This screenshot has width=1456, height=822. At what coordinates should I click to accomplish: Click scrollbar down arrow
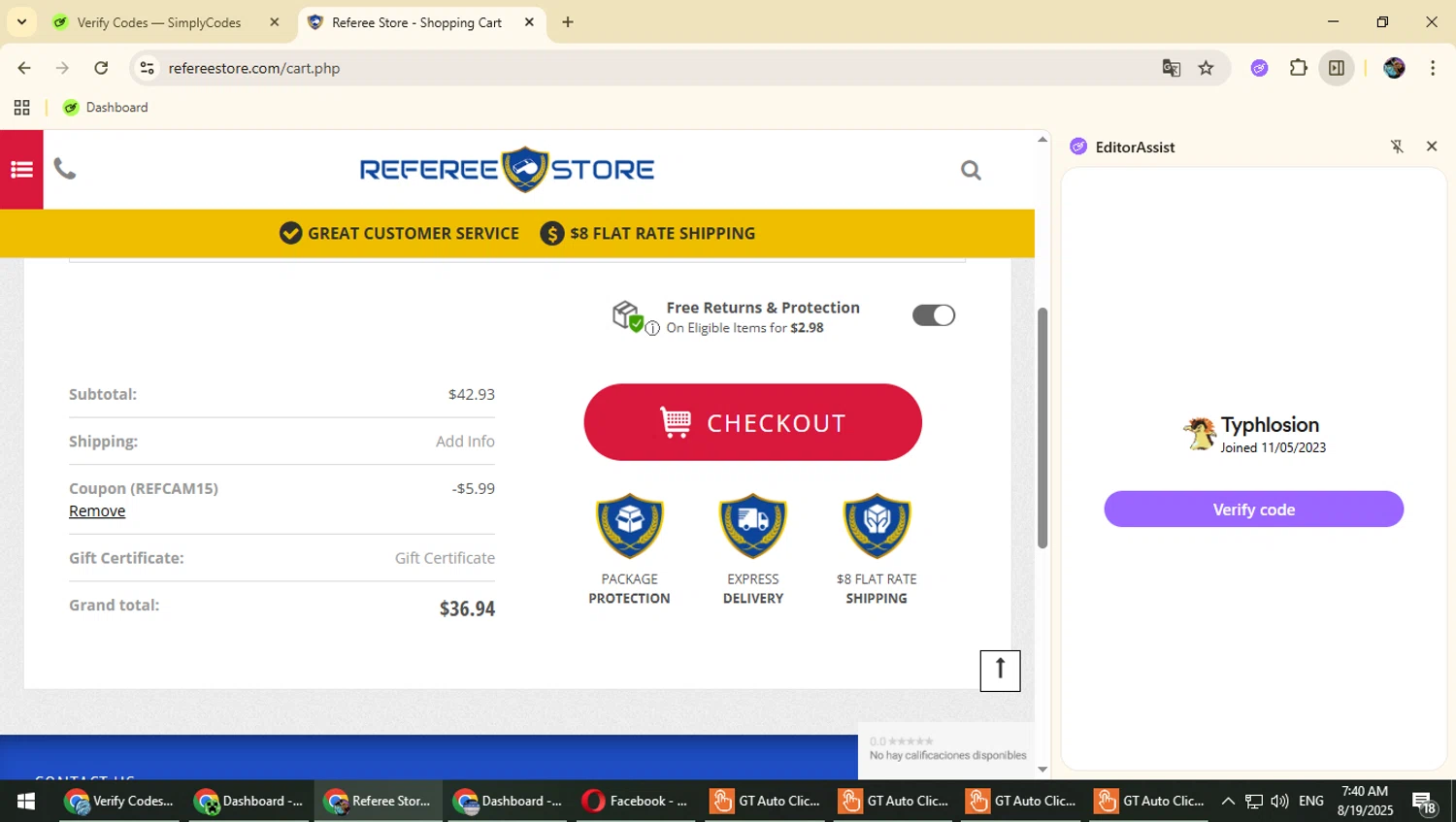pos(1042,770)
